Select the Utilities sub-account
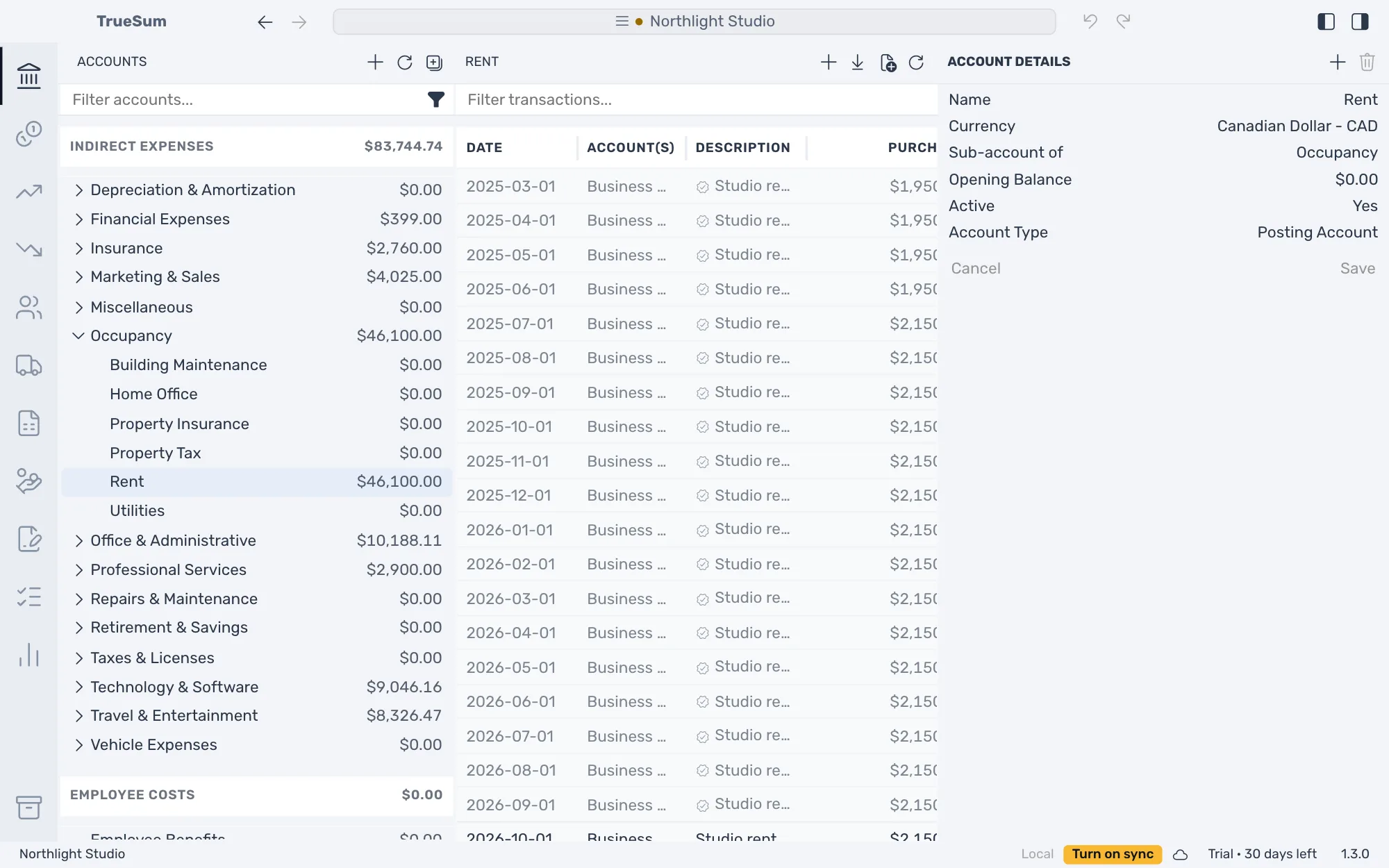This screenshot has width=1389, height=868. click(256, 511)
